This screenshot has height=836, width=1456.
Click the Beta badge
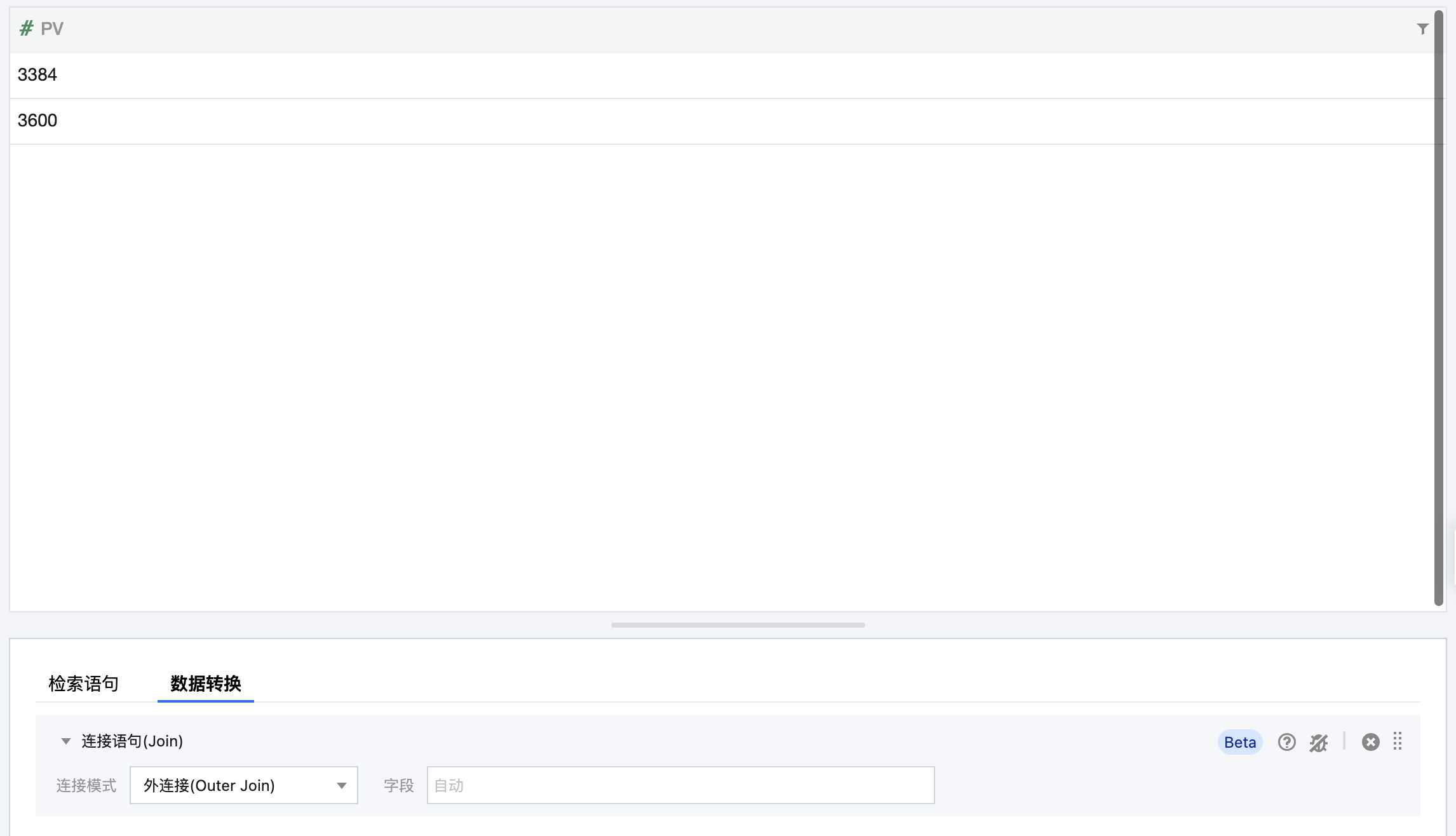point(1239,742)
